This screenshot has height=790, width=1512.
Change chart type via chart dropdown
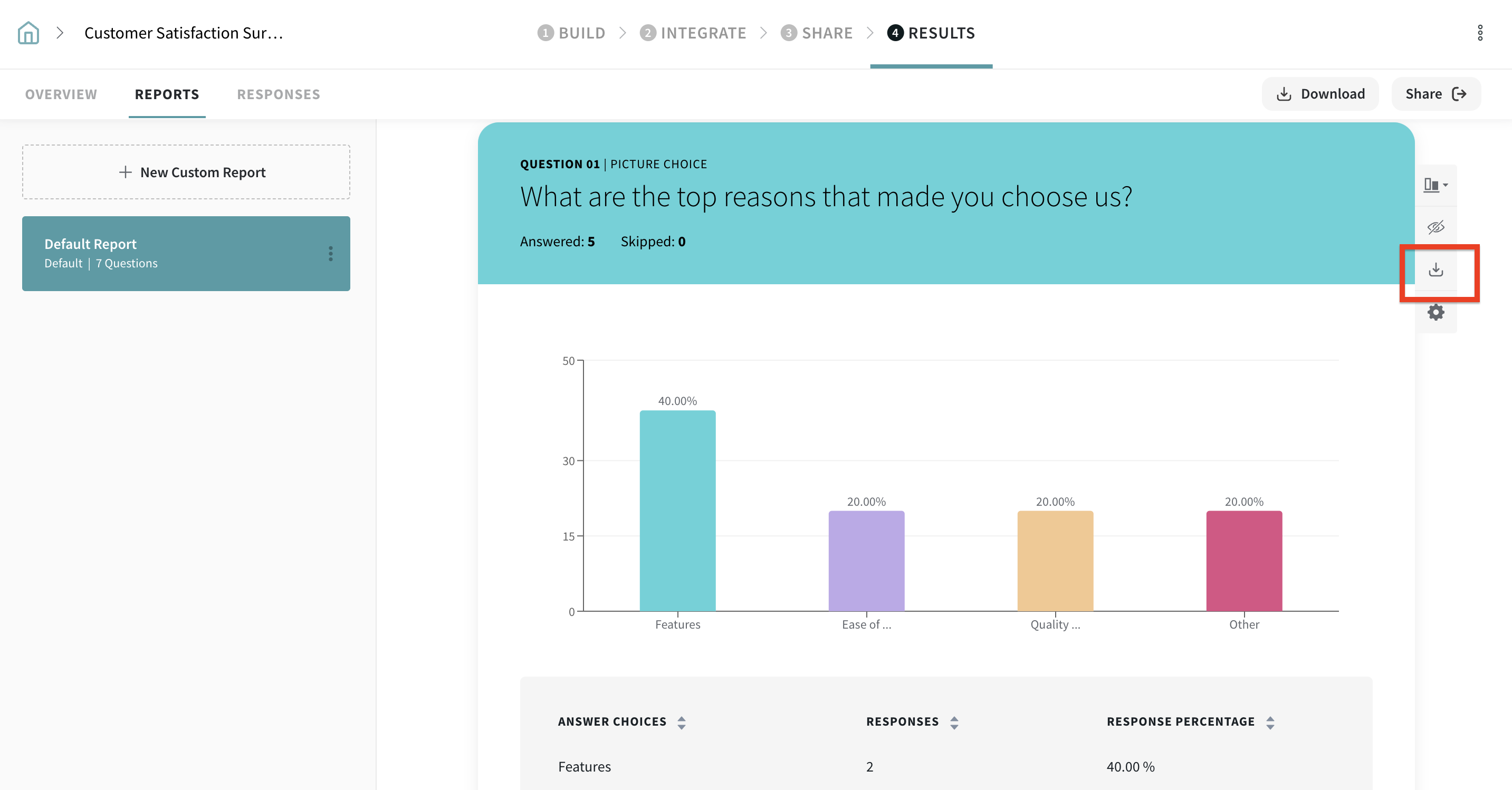coord(1436,186)
